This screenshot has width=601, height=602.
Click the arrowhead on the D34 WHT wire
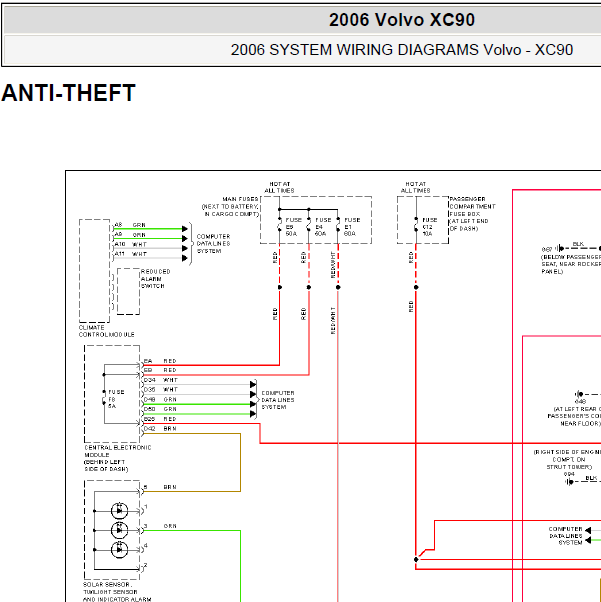point(253,384)
